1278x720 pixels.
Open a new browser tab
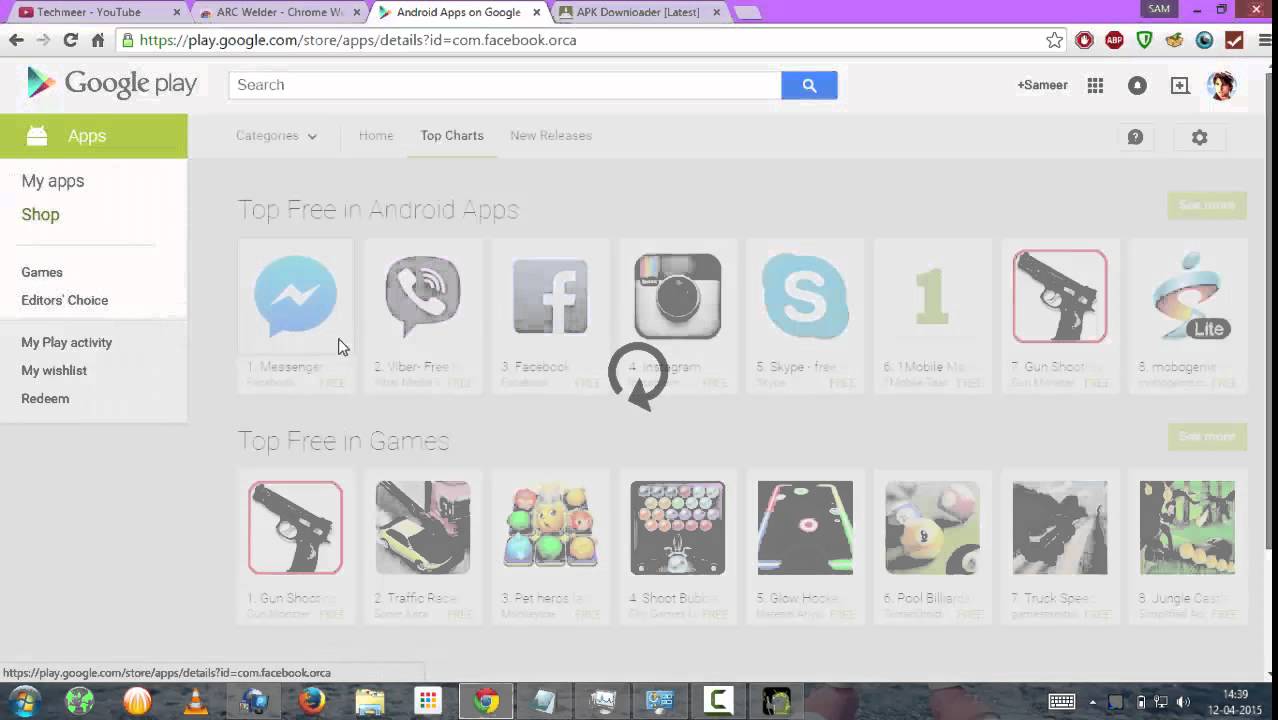tap(747, 12)
